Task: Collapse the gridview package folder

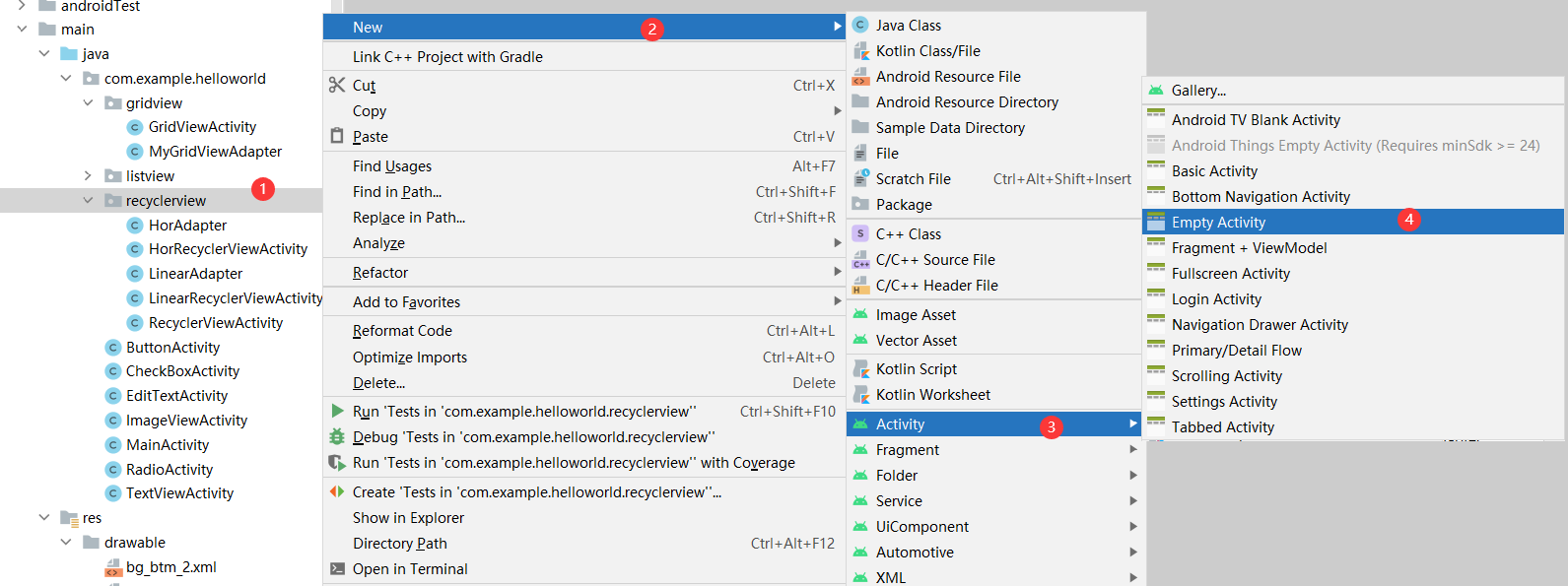Action: (88, 103)
